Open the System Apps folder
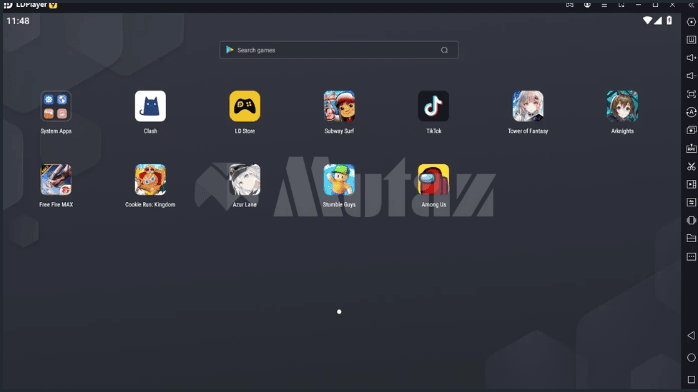 point(56,106)
